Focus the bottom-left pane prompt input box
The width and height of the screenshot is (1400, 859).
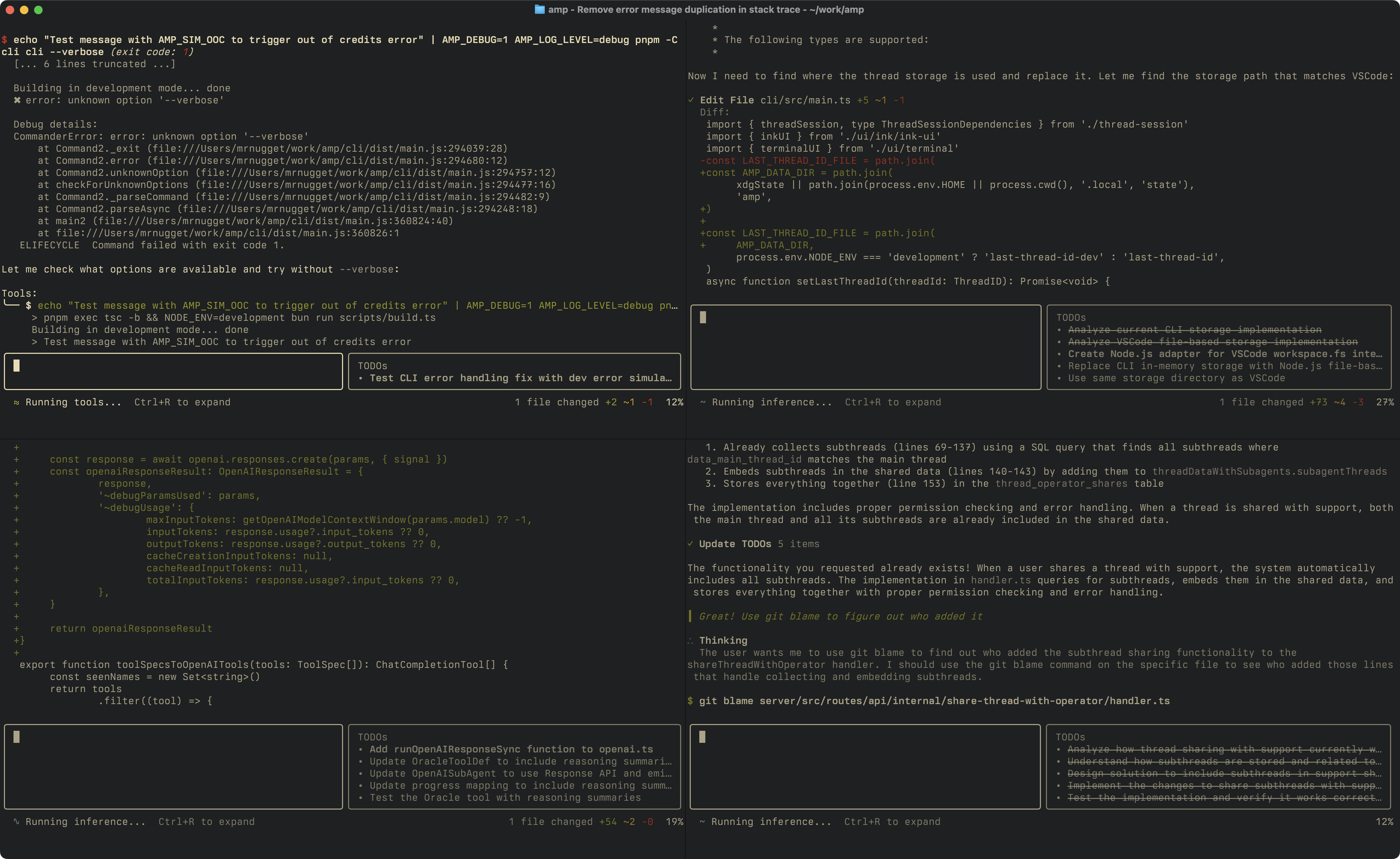click(173, 766)
